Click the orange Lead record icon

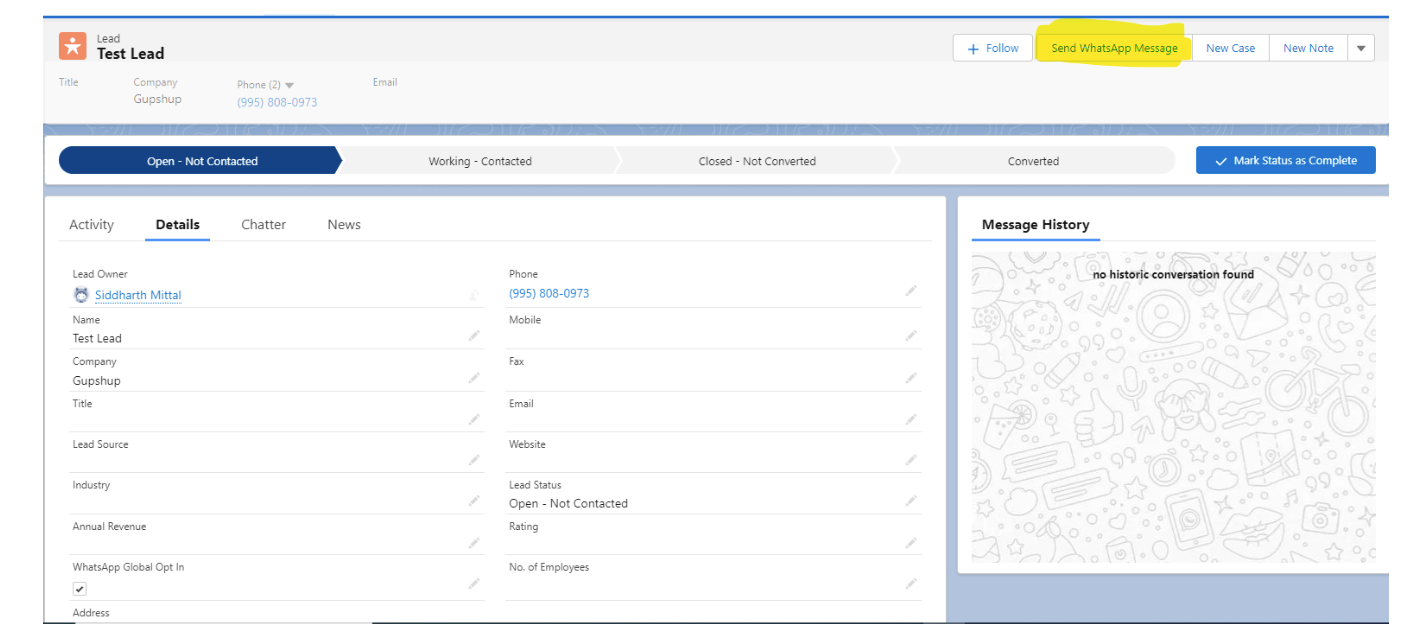(72, 46)
